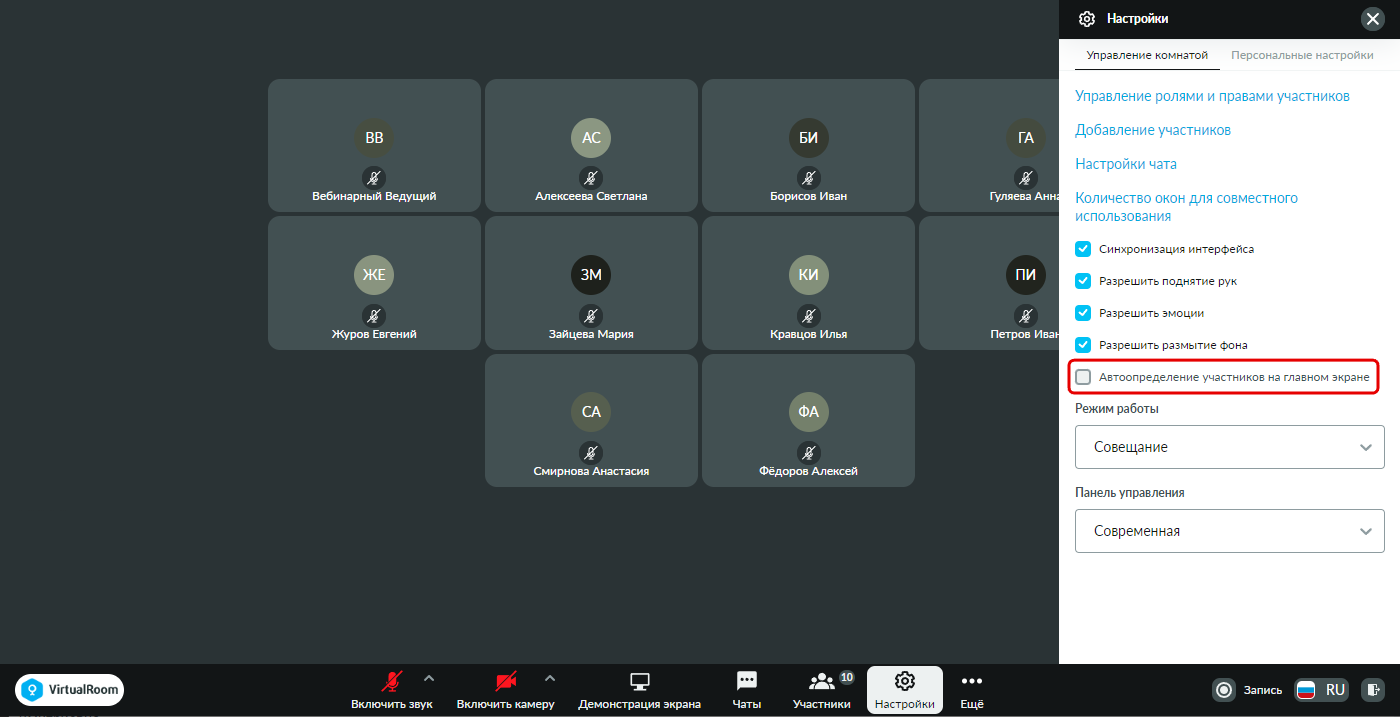Click the VirtualRoom logo

pos(69,690)
